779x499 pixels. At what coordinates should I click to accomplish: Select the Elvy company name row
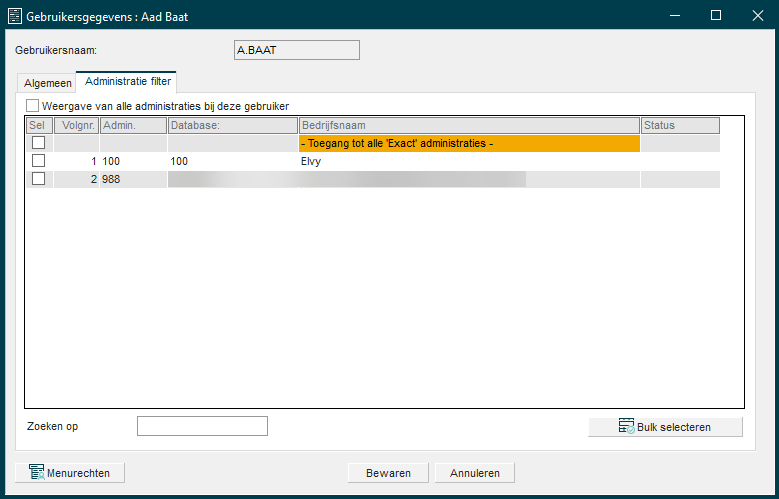468,161
